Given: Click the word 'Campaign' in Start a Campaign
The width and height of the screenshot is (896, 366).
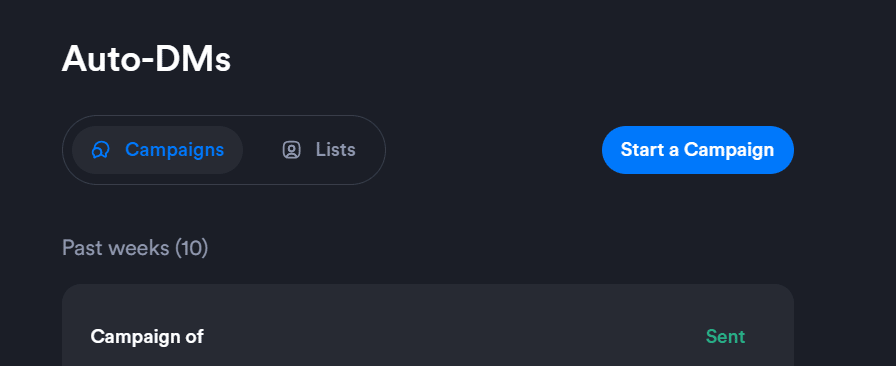Looking at the screenshot, I should click(x=729, y=150).
